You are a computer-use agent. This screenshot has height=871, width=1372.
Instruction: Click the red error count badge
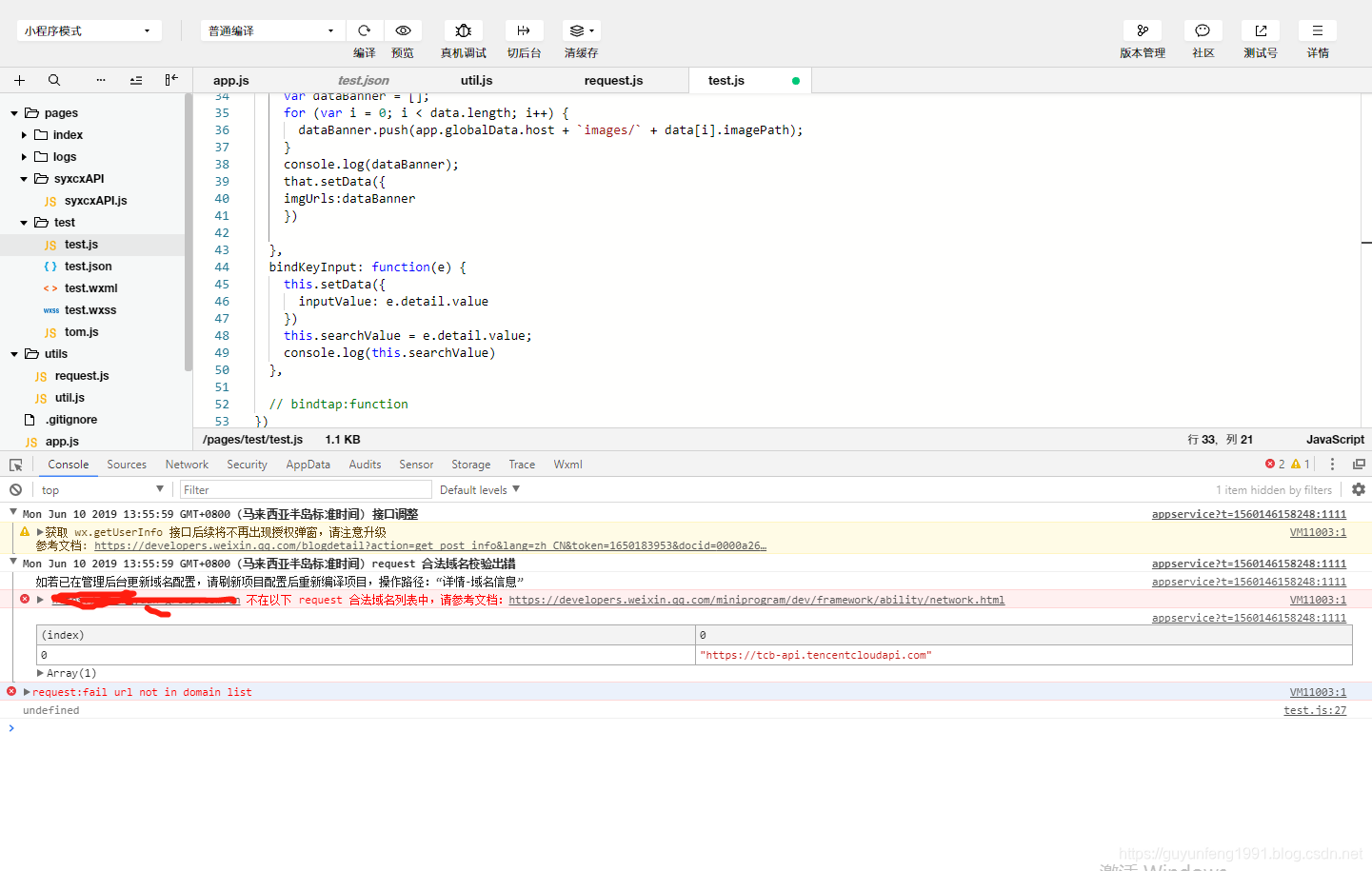pos(1275,465)
